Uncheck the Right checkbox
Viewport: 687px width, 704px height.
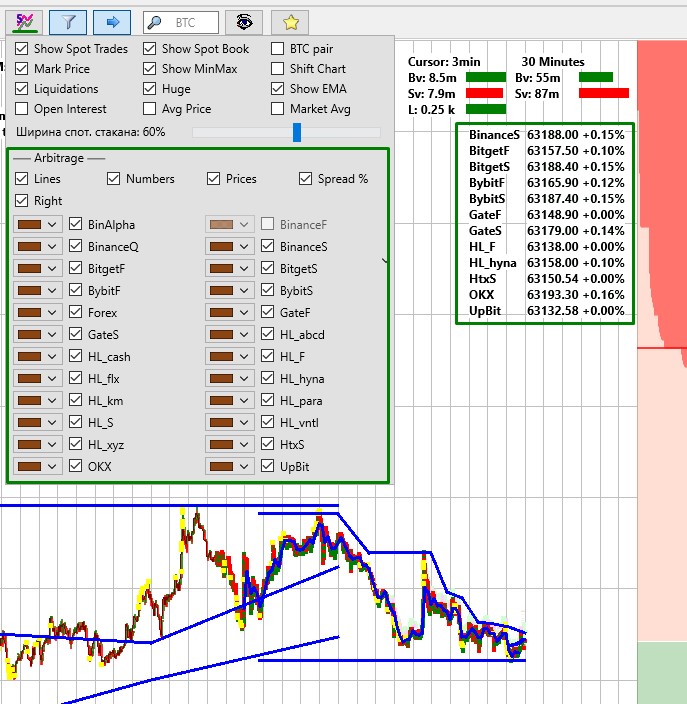point(22,201)
